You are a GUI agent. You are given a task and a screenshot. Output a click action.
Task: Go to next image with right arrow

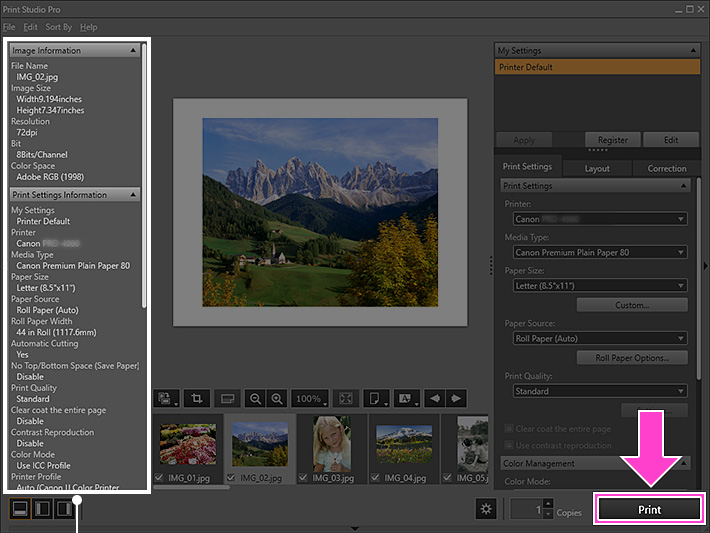457,398
